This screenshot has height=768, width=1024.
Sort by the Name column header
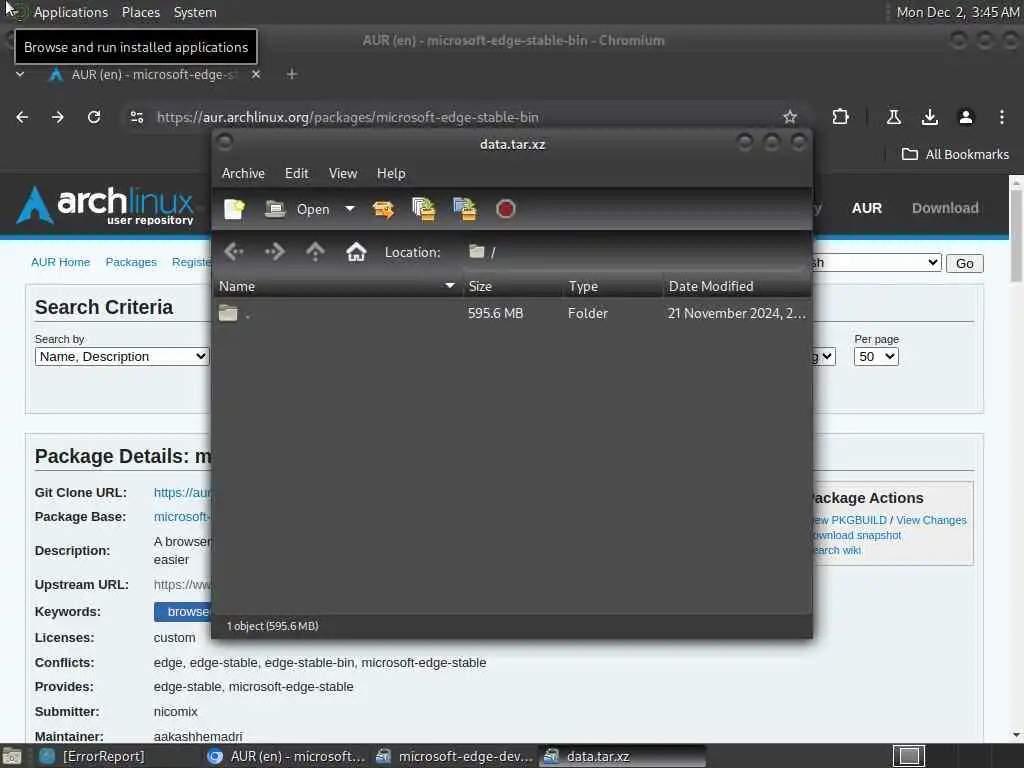point(337,286)
